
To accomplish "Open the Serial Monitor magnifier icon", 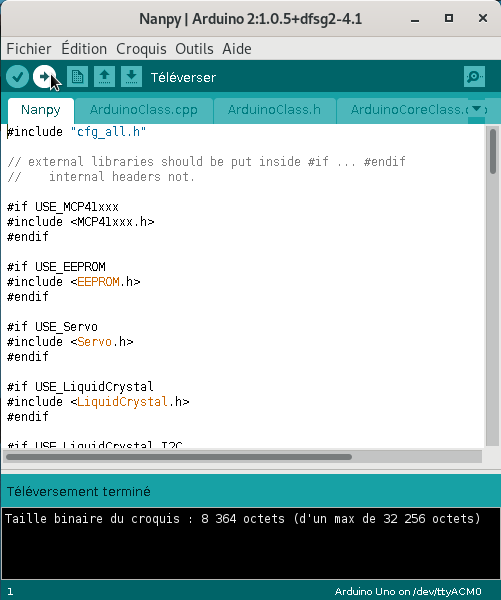I will (x=474, y=77).
